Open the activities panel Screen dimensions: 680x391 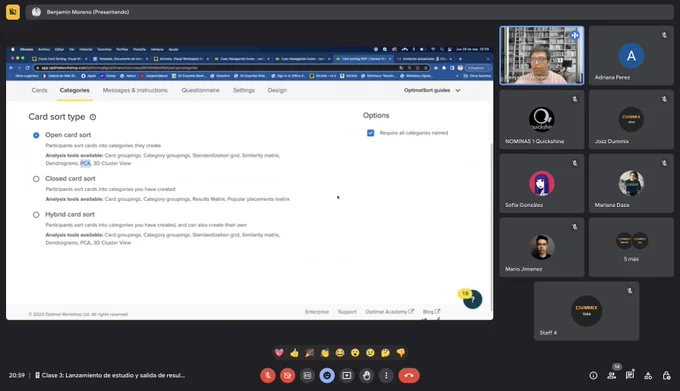point(648,376)
